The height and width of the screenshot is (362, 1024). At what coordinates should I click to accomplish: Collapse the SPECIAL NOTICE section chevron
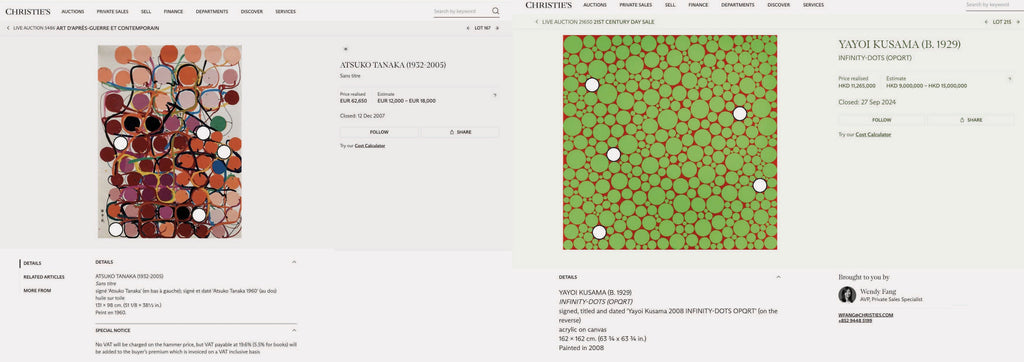click(294, 331)
